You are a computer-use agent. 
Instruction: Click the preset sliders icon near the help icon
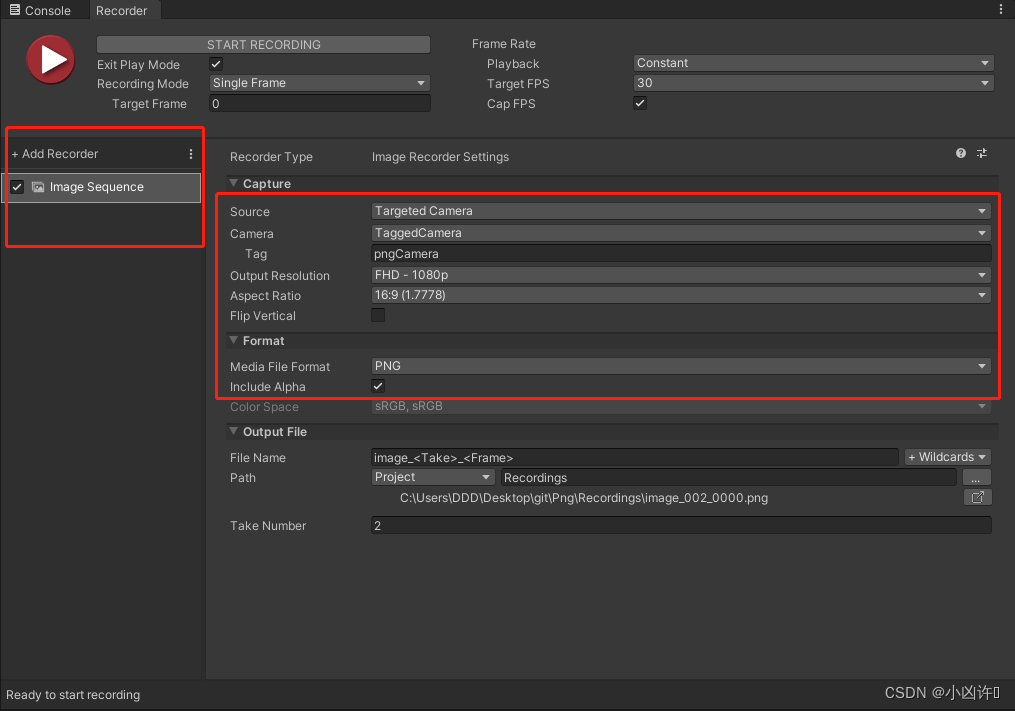pos(981,153)
